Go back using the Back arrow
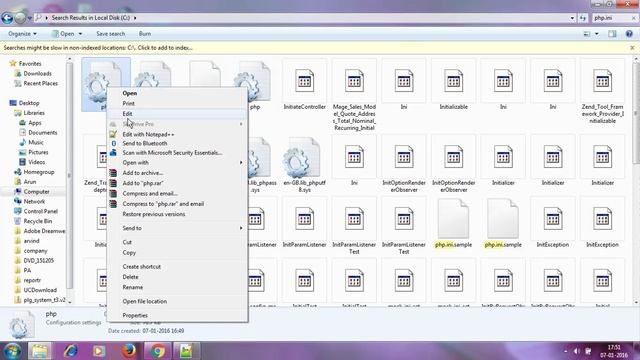640x360 pixels. click(7, 18)
